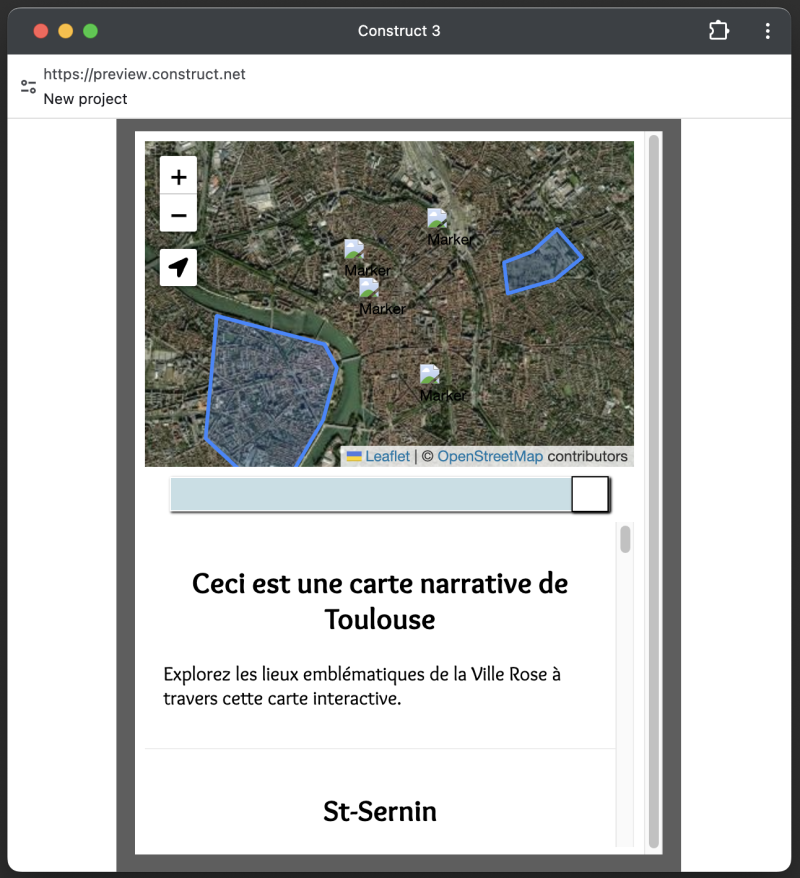Select the northernmost Marker near the railway

pyautogui.click(x=437, y=218)
